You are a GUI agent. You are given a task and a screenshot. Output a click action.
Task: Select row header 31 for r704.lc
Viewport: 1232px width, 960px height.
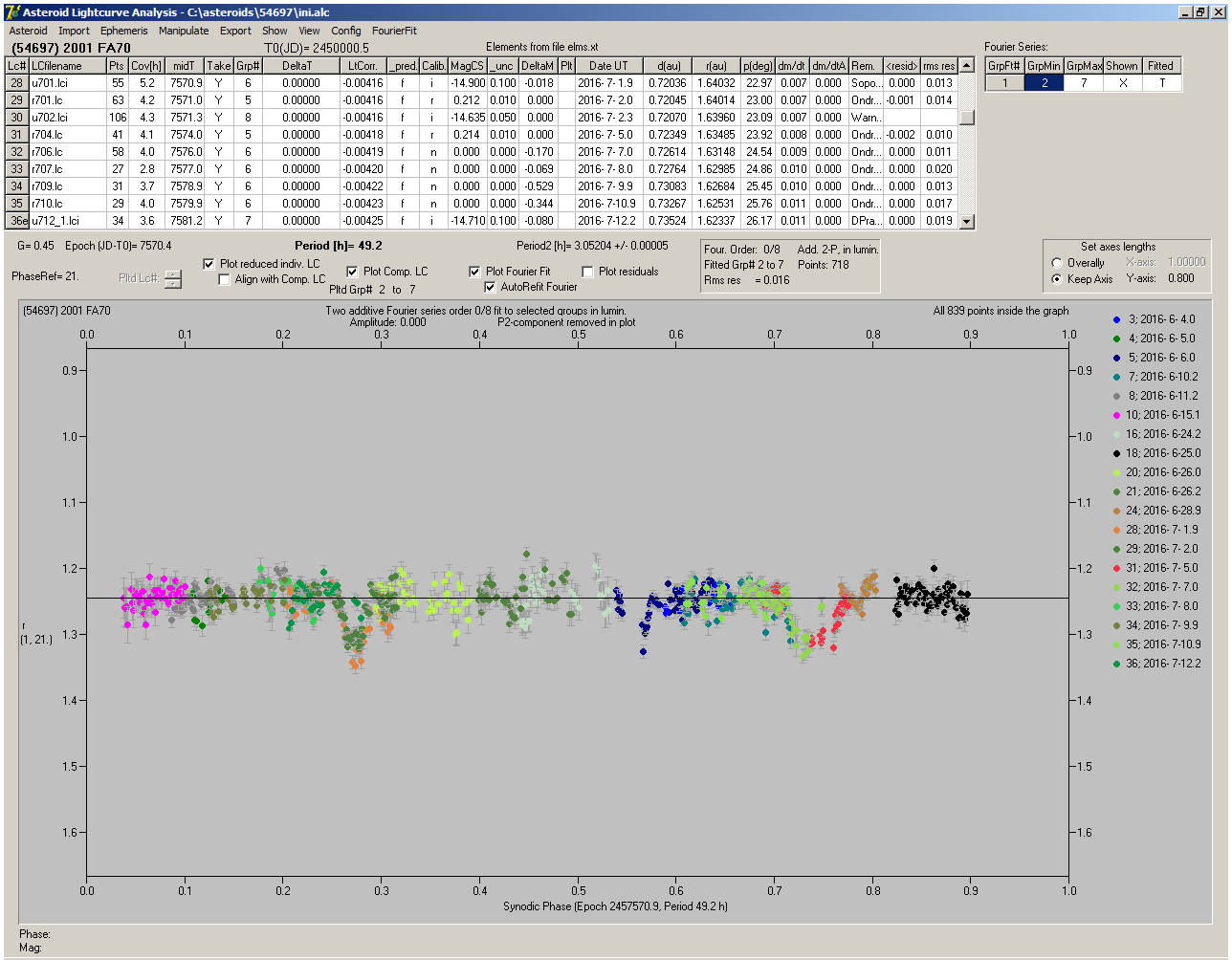pyautogui.click(x=17, y=135)
